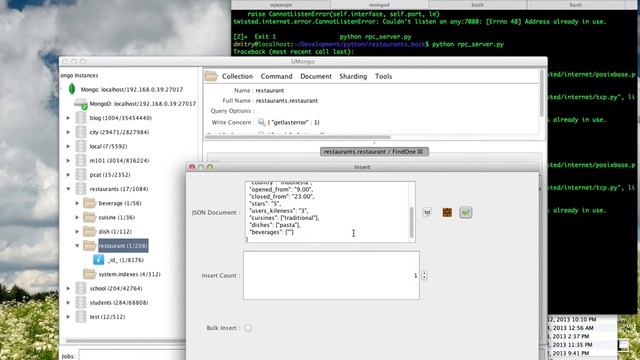Click the collection info panel vertical scrollbar
The image size is (640, 360).
[542, 93]
